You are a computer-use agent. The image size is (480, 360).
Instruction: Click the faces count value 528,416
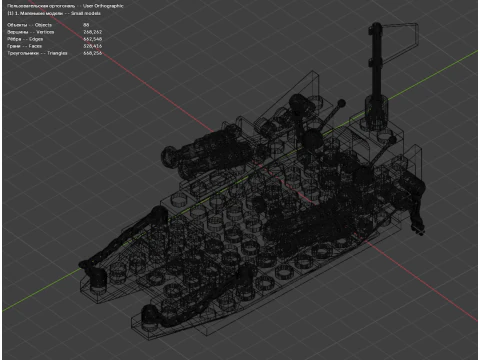point(92,46)
